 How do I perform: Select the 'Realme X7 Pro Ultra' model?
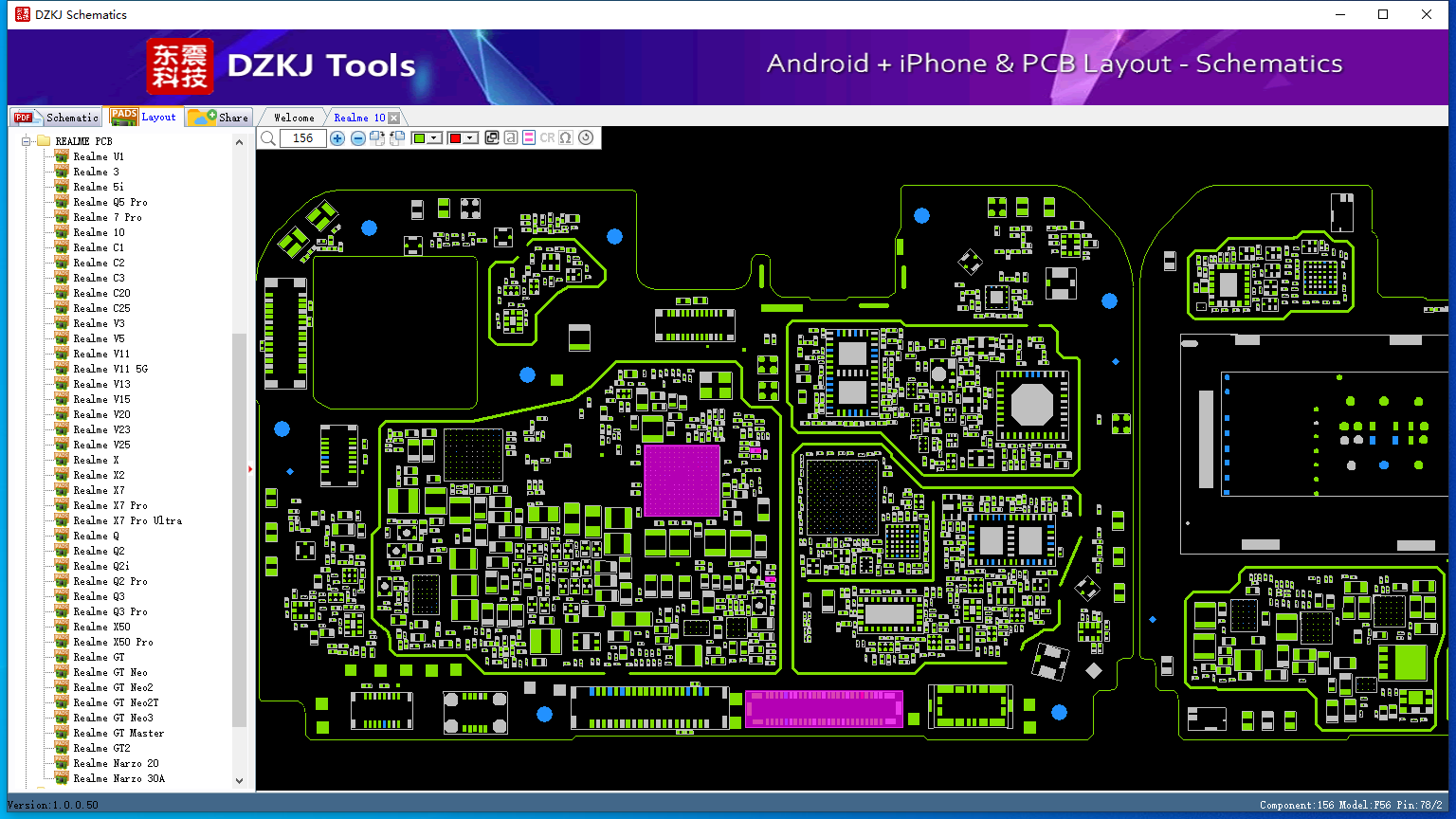tap(127, 520)
